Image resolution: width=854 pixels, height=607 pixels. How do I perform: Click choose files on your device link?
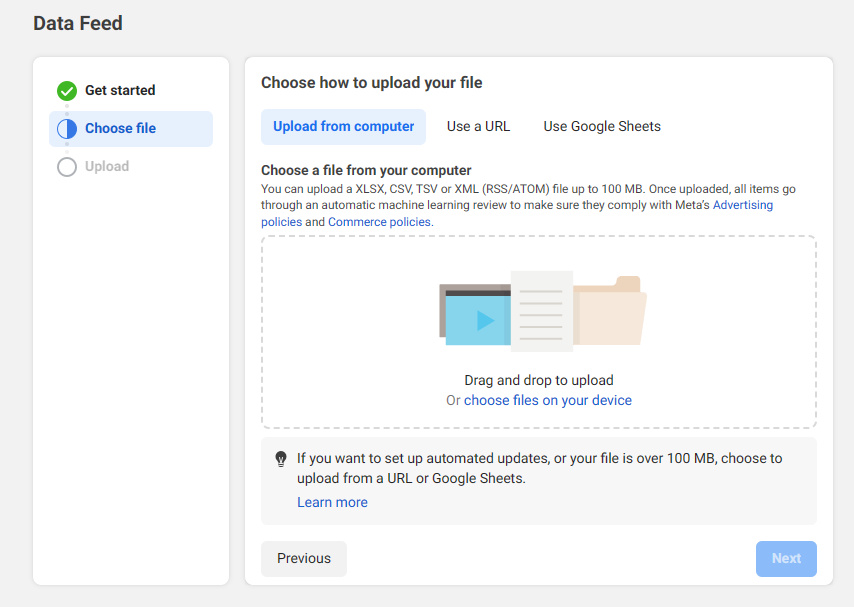pyautogui.click(x=547, y=400)
